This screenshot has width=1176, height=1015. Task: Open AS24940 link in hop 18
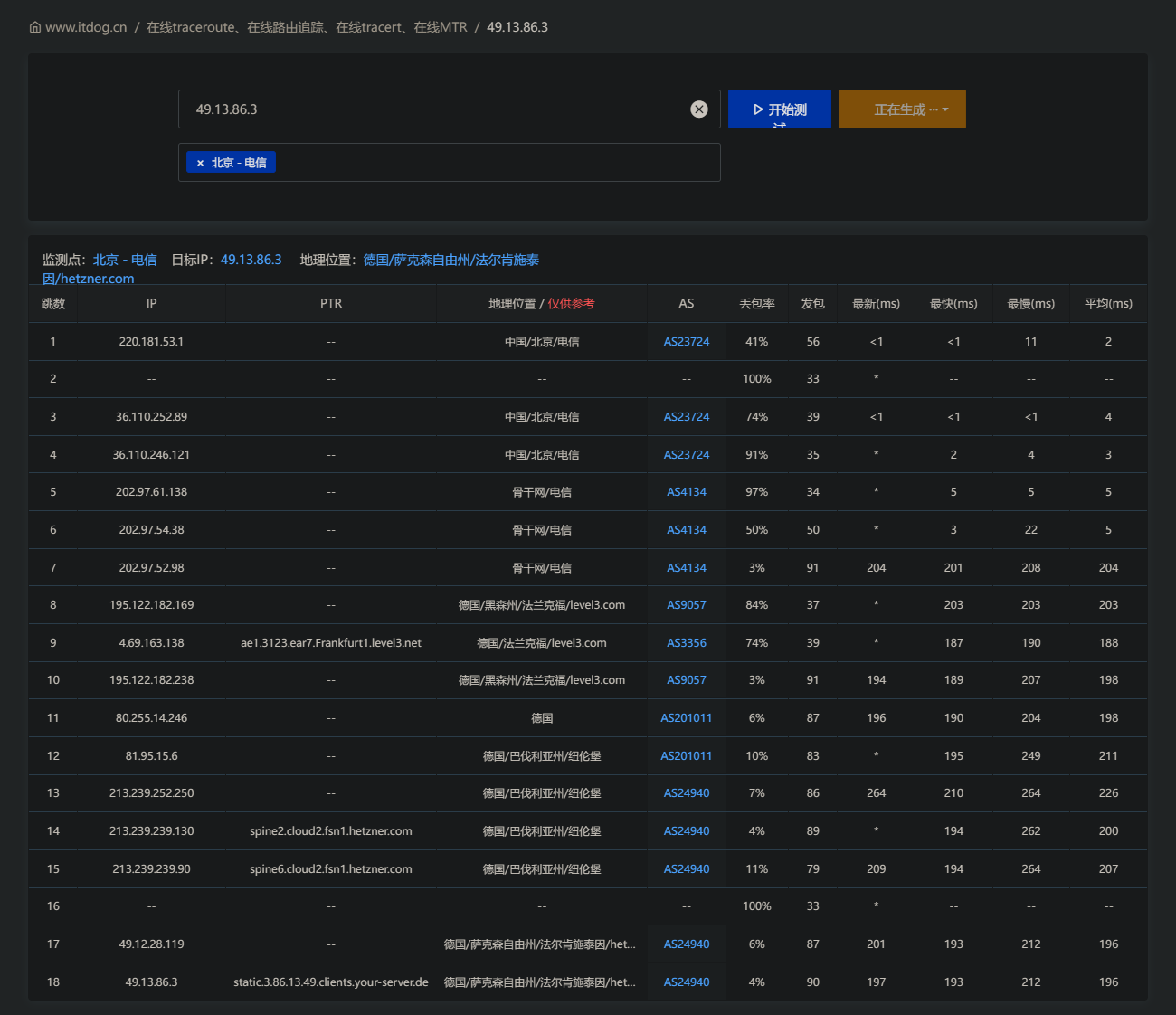[687, 982]
